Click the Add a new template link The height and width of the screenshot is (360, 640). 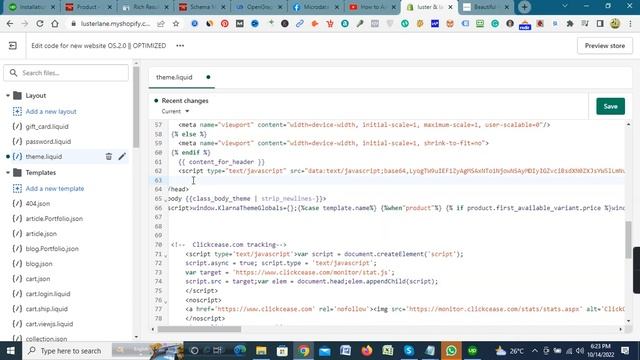pyautogui.click(x=55, y=189)
